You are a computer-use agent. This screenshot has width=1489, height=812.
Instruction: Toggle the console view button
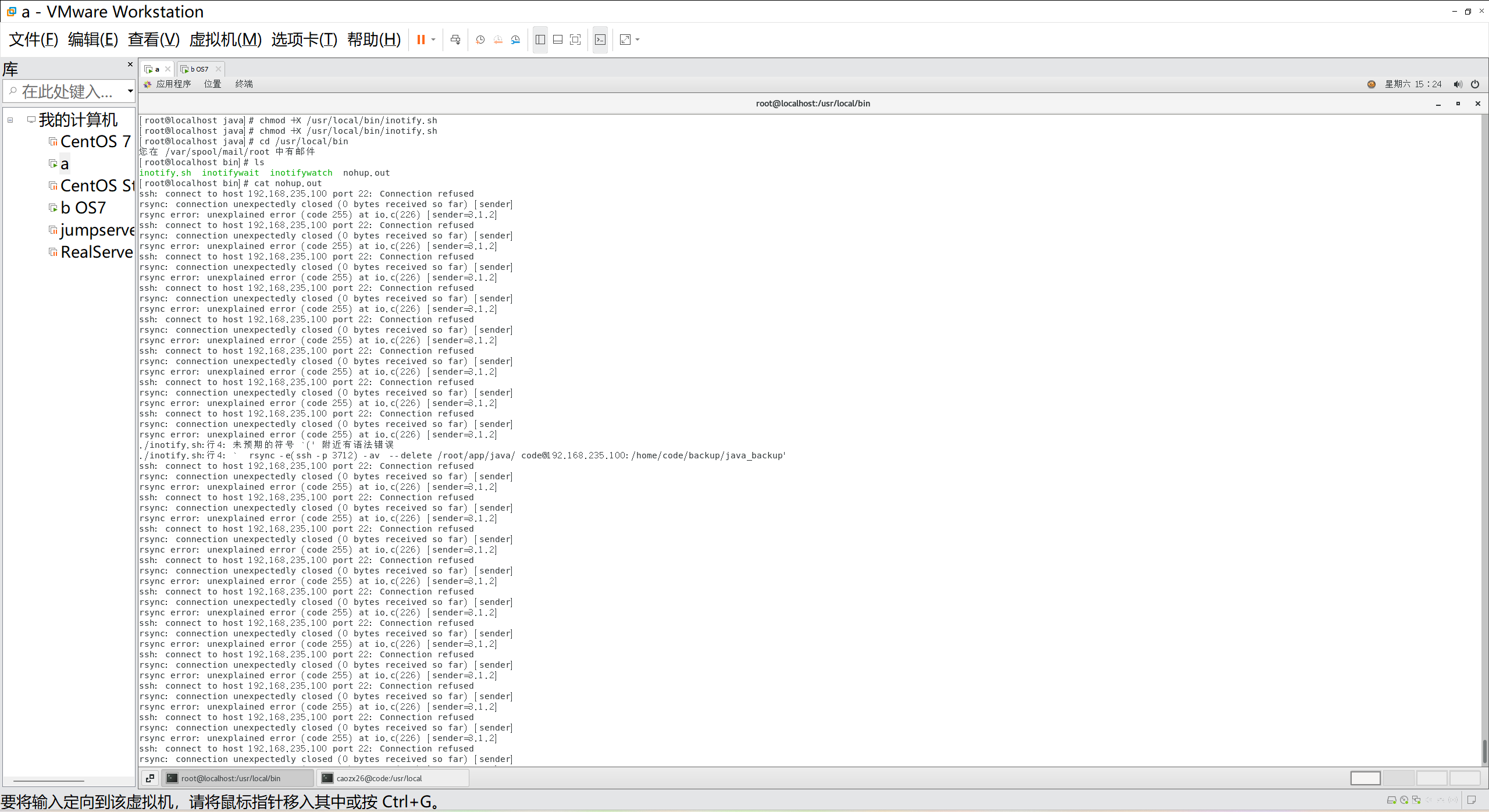coord(600,40)
